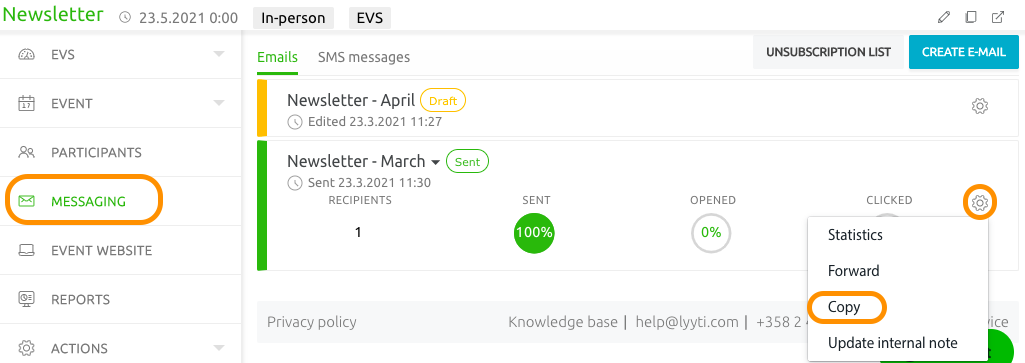Open the Newsletter - March dropdown arrow
This screenshot has height=363, width=1025.
tap(435, 162)
